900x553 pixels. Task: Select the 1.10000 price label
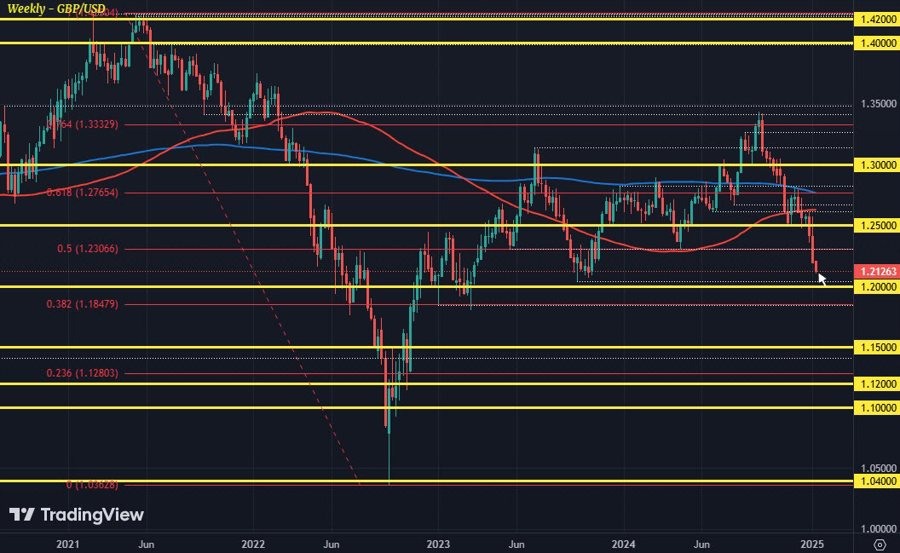coord(878,408)
